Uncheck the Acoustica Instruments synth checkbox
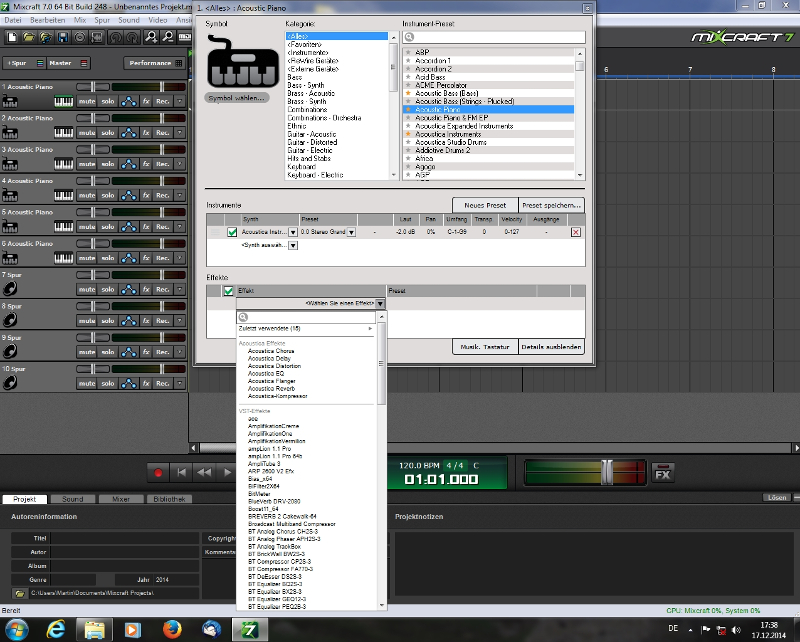800x642 pixels. coord(232,232)
